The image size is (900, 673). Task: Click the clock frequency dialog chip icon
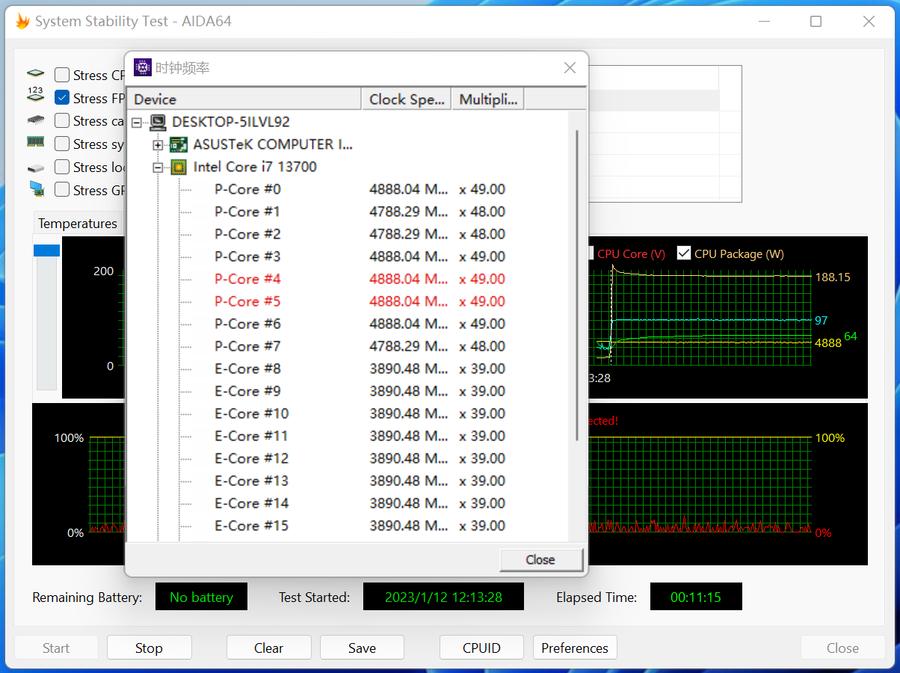coord(143,68)
